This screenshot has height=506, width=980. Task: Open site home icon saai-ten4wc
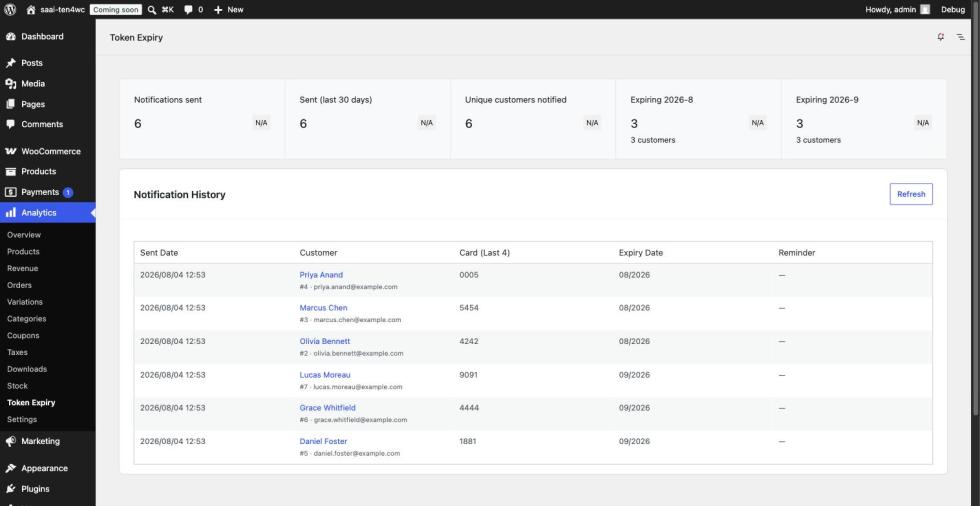tap(31, 9)
